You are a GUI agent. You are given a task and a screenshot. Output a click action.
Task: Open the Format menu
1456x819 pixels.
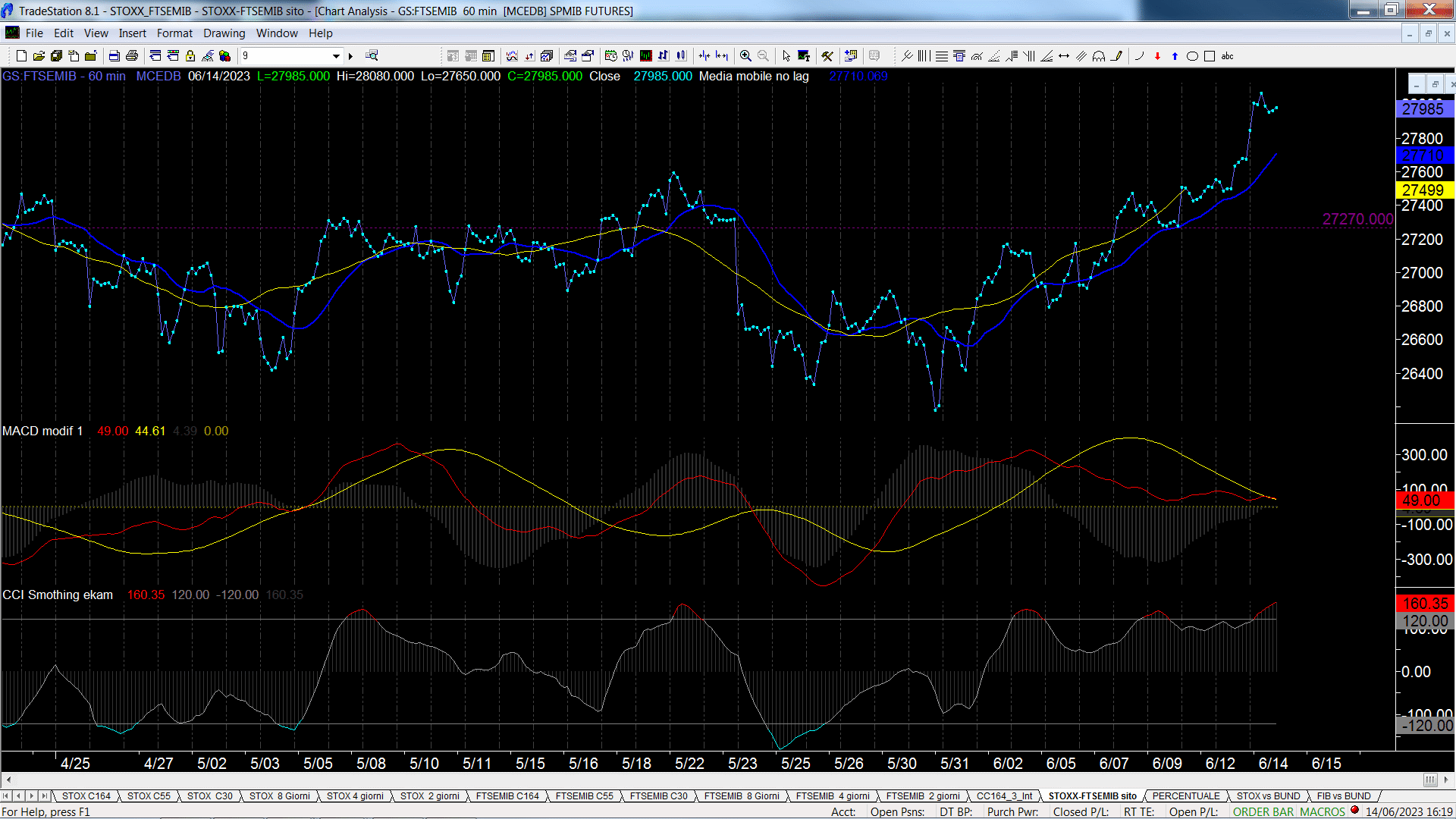(174, 33)
